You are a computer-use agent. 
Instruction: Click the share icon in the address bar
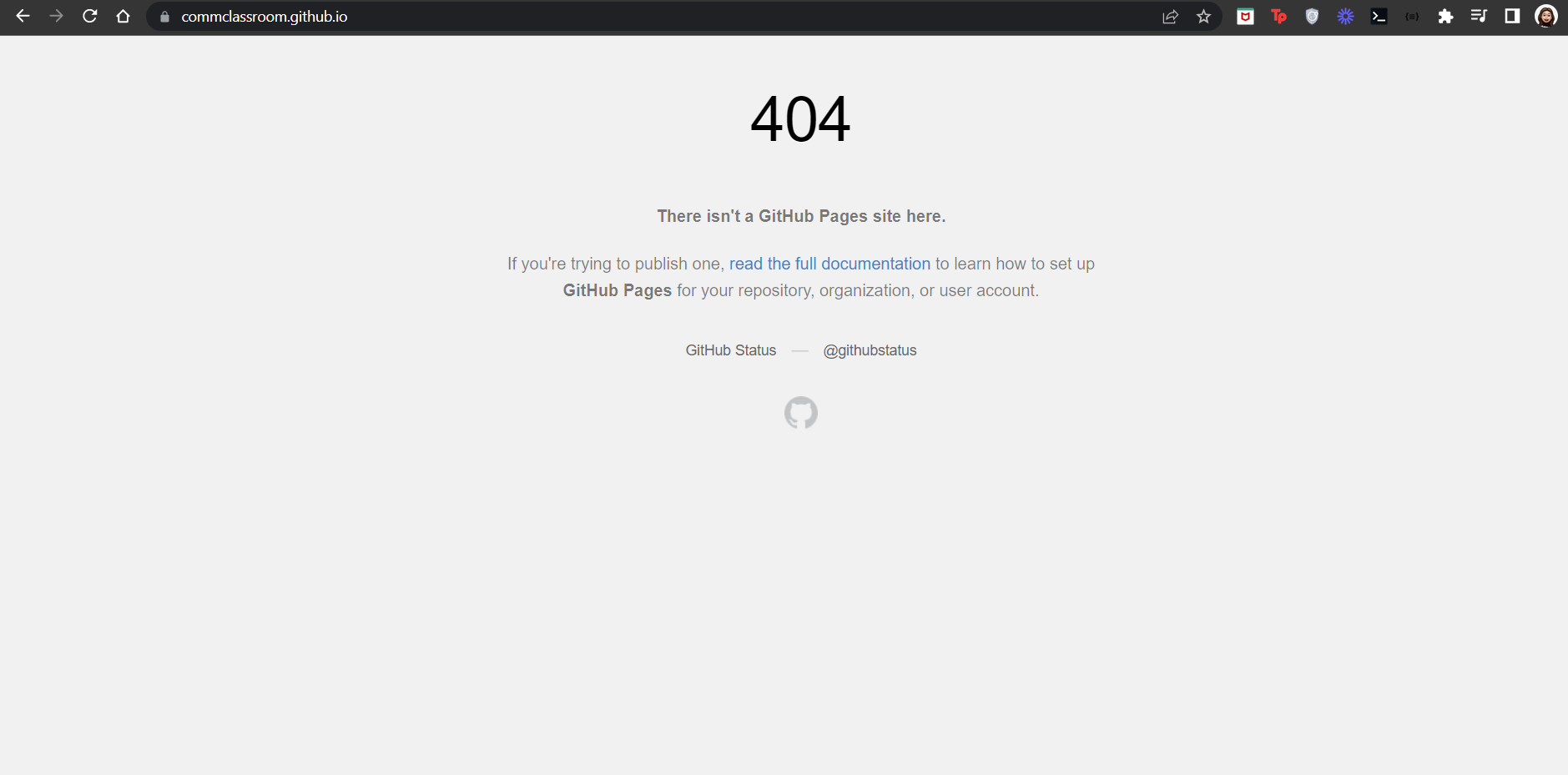point(1170,16)
